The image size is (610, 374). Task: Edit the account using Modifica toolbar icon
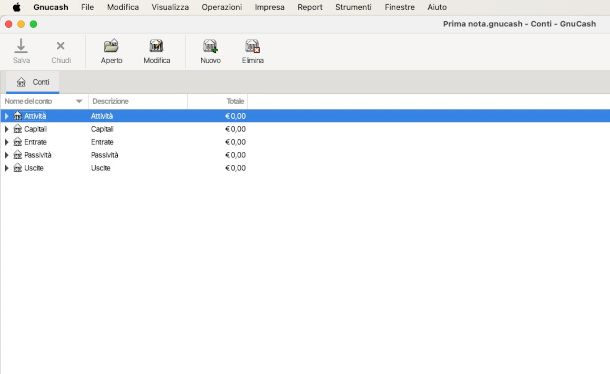156,46
